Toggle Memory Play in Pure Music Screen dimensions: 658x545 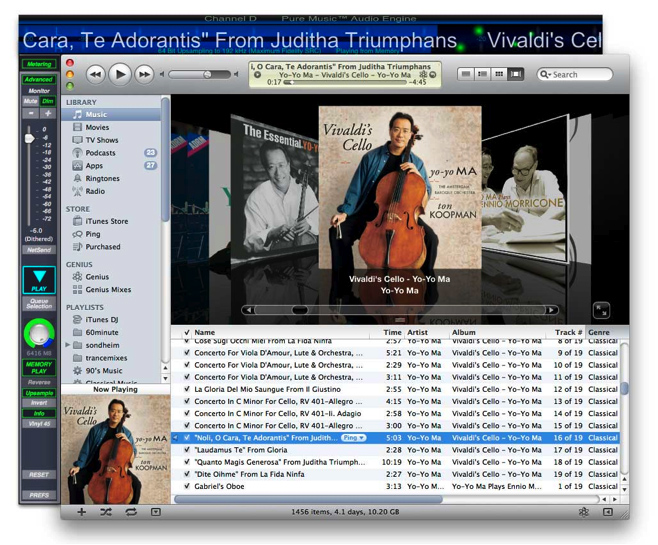click(x=39, y=368)
